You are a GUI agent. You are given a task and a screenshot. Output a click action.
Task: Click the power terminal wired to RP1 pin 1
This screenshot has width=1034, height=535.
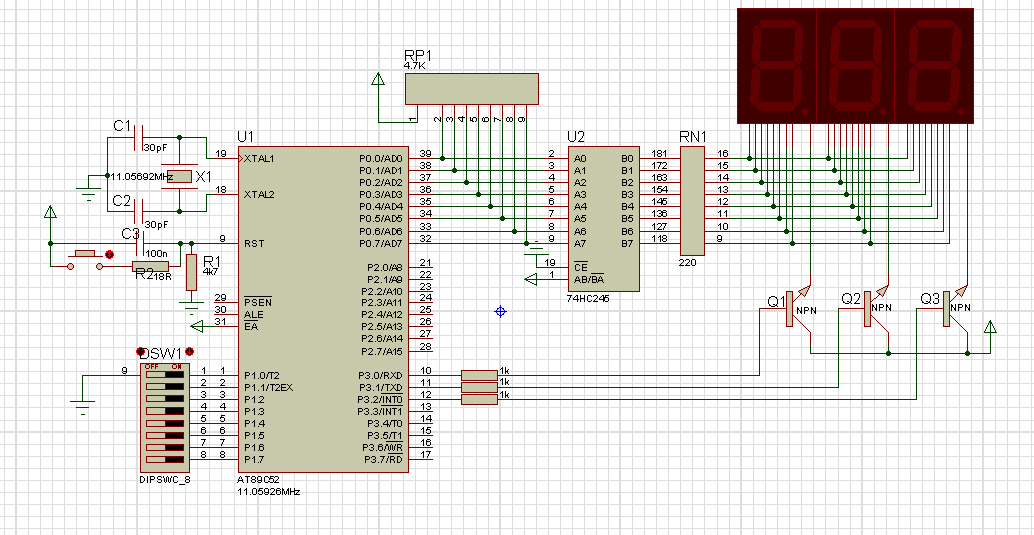(x=379, y=79)
